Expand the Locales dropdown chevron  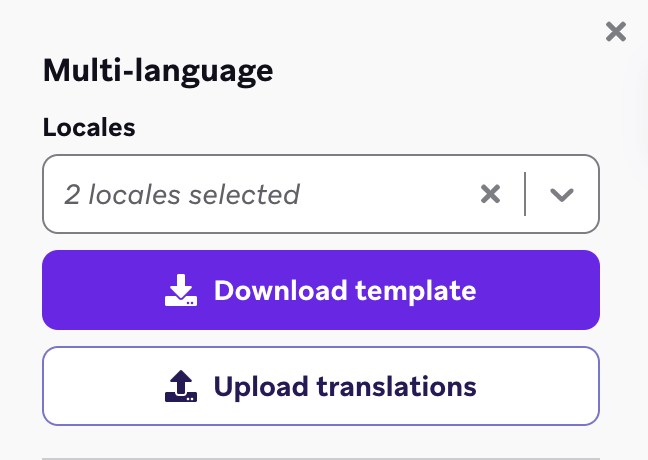pos(562,194)
